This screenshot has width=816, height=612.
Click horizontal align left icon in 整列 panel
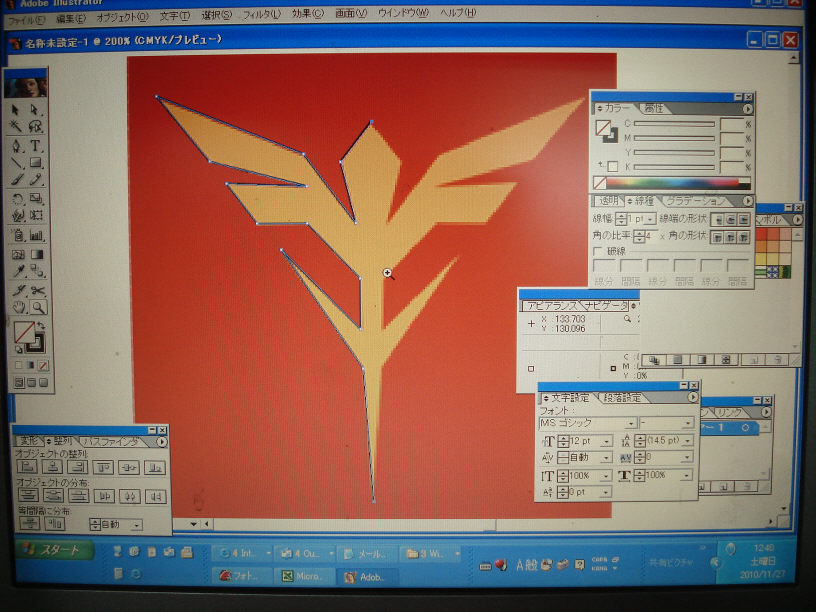pos(28,467)
